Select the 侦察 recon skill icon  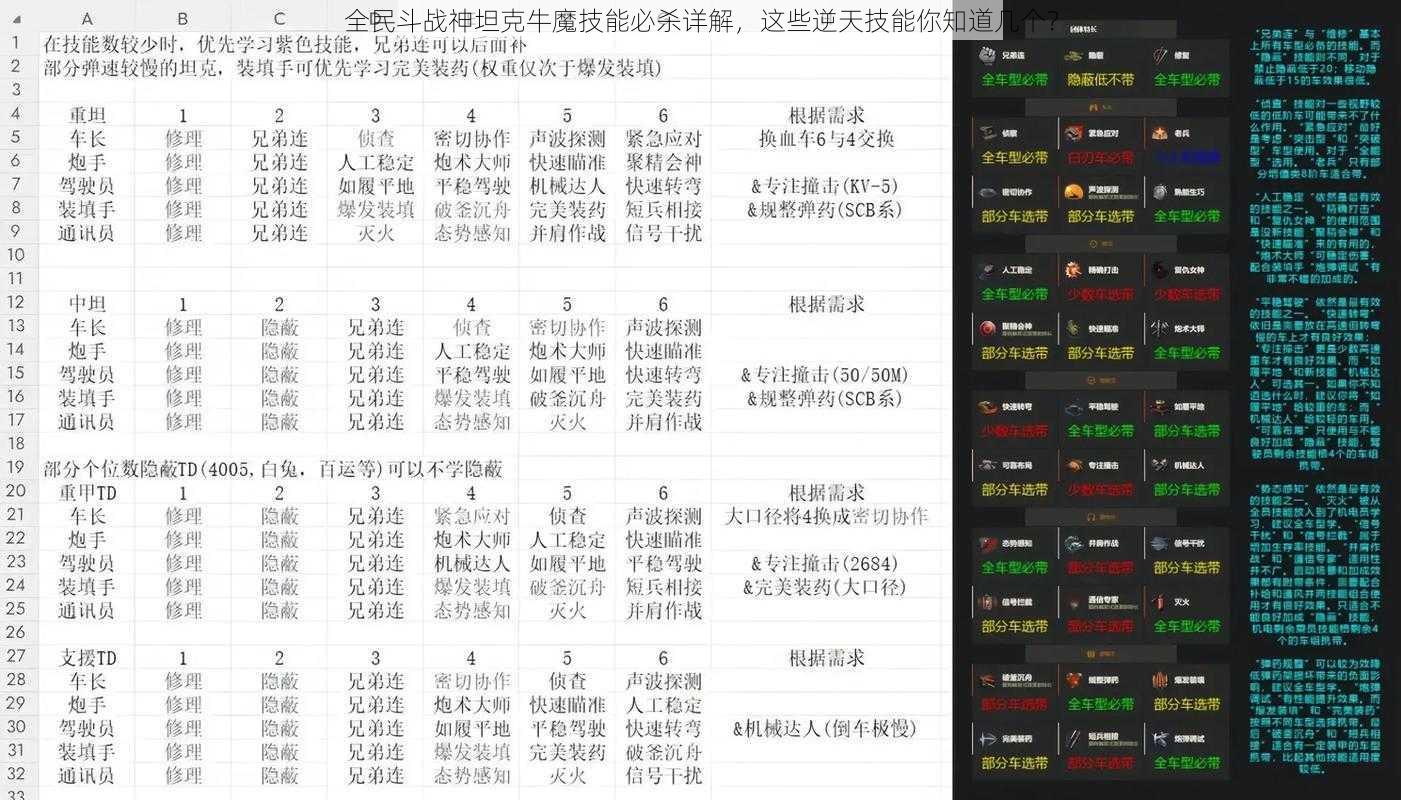point(987,134)
